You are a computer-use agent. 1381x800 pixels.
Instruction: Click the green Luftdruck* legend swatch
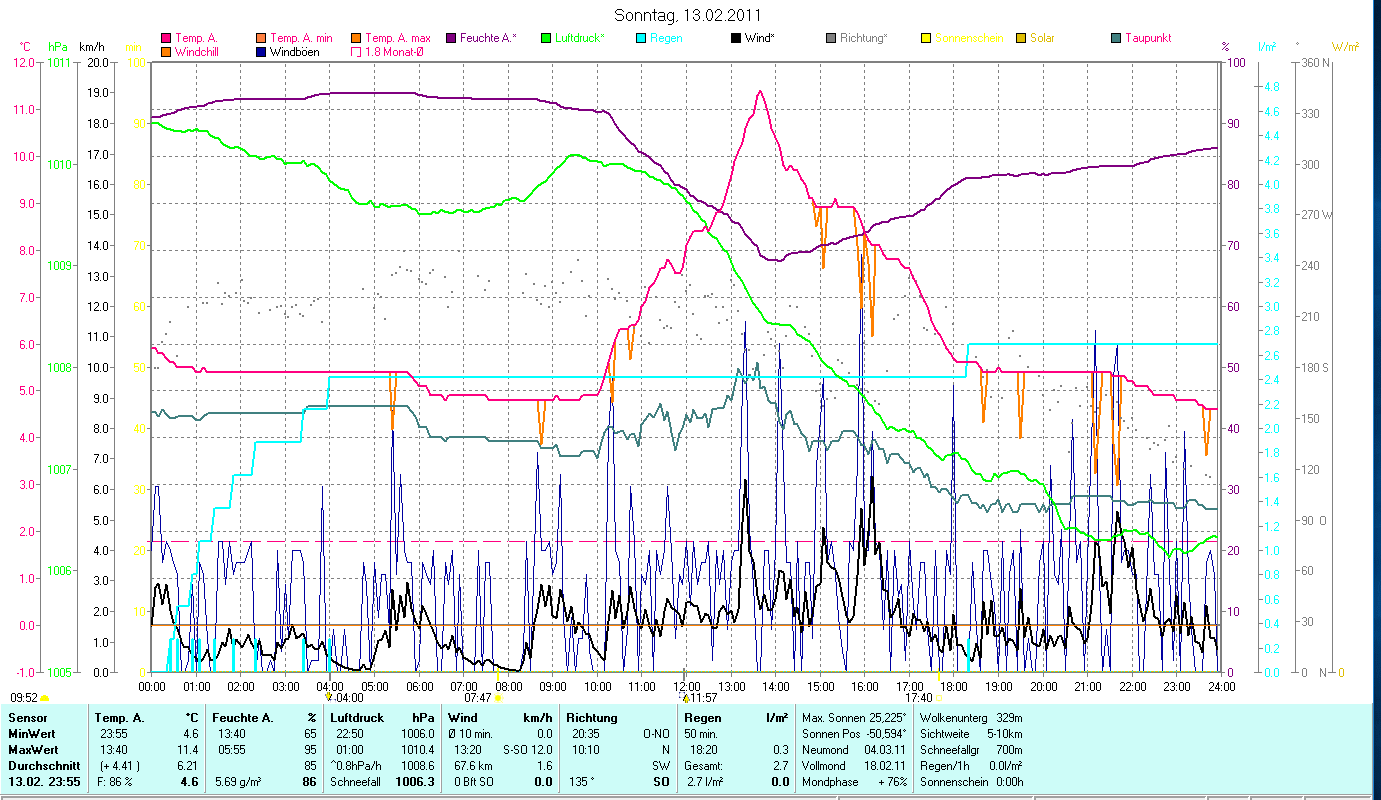coord(546,38)
